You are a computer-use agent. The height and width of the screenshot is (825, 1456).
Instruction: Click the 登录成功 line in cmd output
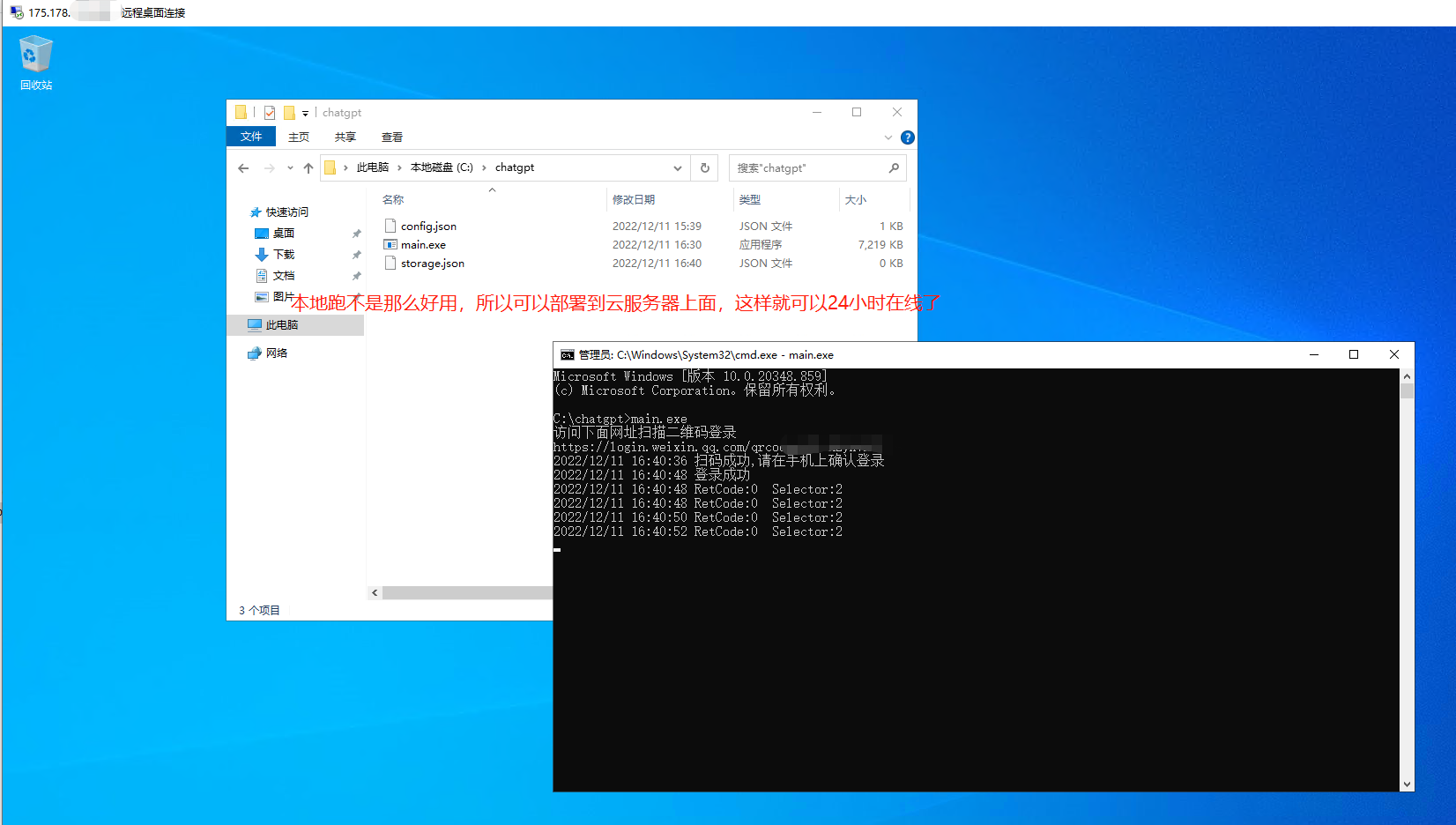651,475
